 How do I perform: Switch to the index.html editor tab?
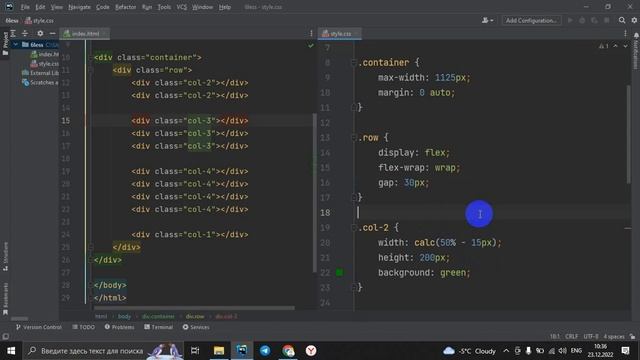(85, 33)
